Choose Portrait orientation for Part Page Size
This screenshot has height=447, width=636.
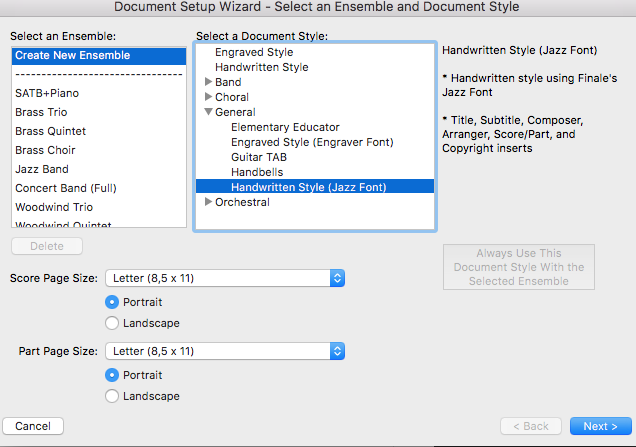(x=112, y=375)
